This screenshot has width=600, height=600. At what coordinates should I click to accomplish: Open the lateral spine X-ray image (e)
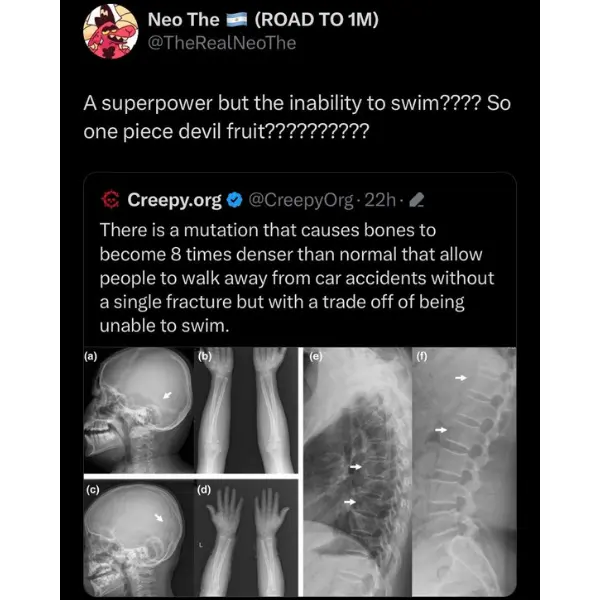click(354, 470)
